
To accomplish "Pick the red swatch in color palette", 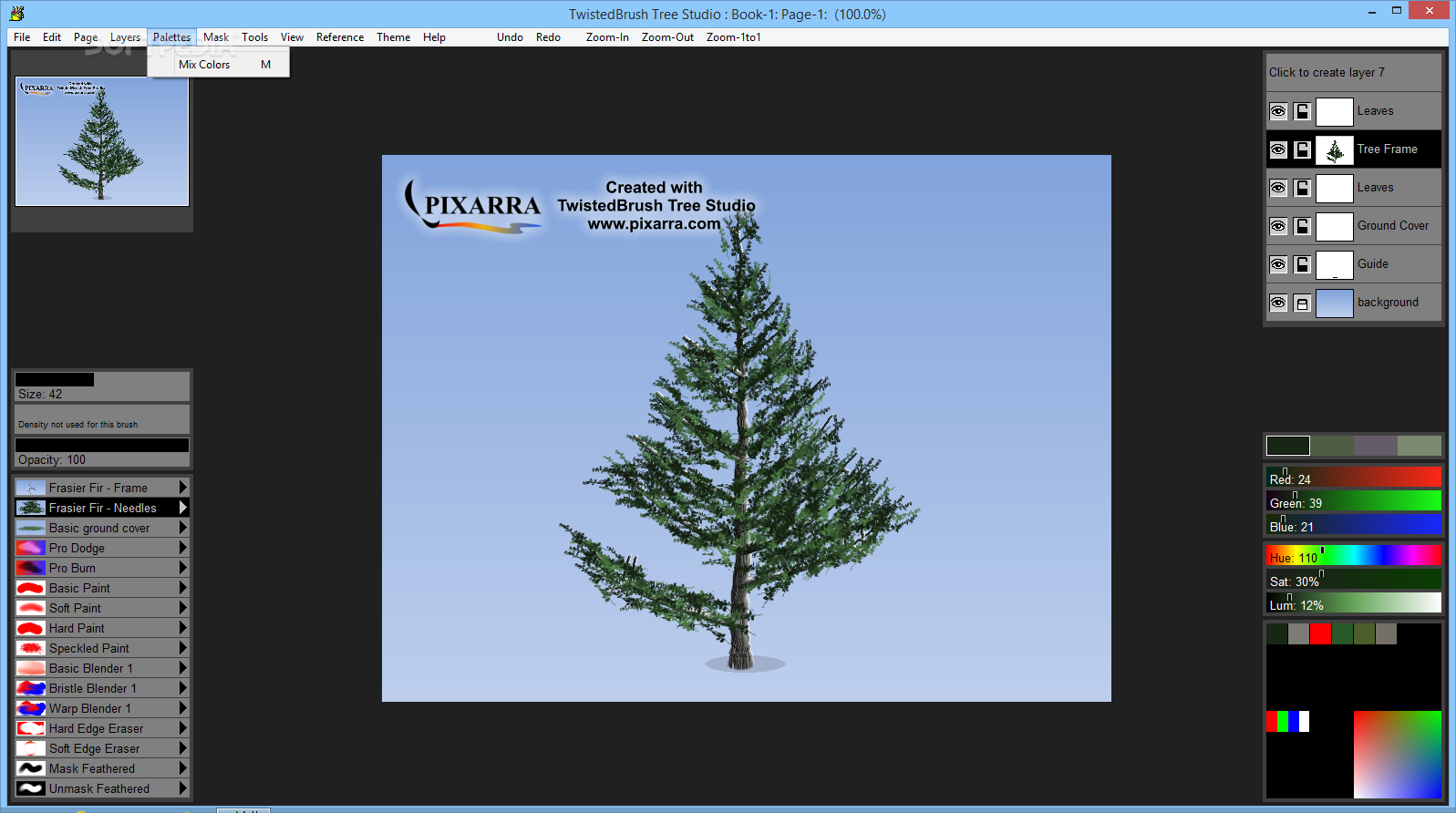I will (1320, 633).
